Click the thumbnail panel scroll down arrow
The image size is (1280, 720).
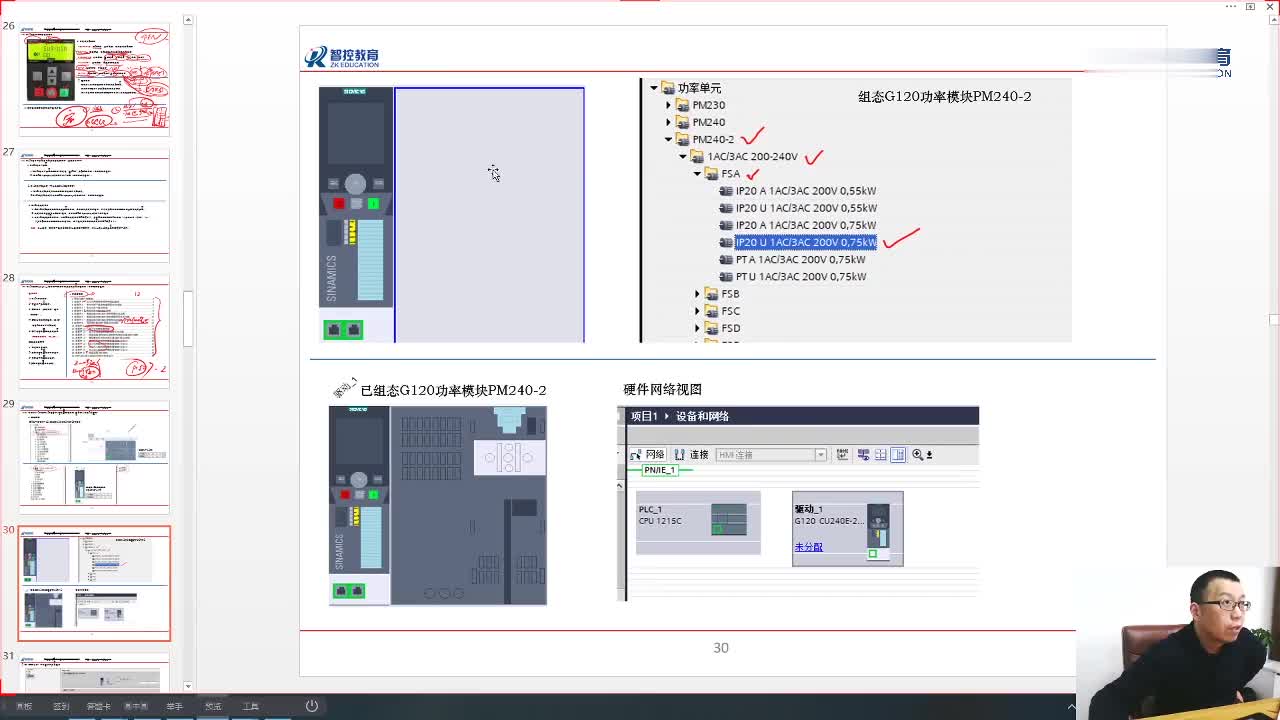[x=187, y=686]
